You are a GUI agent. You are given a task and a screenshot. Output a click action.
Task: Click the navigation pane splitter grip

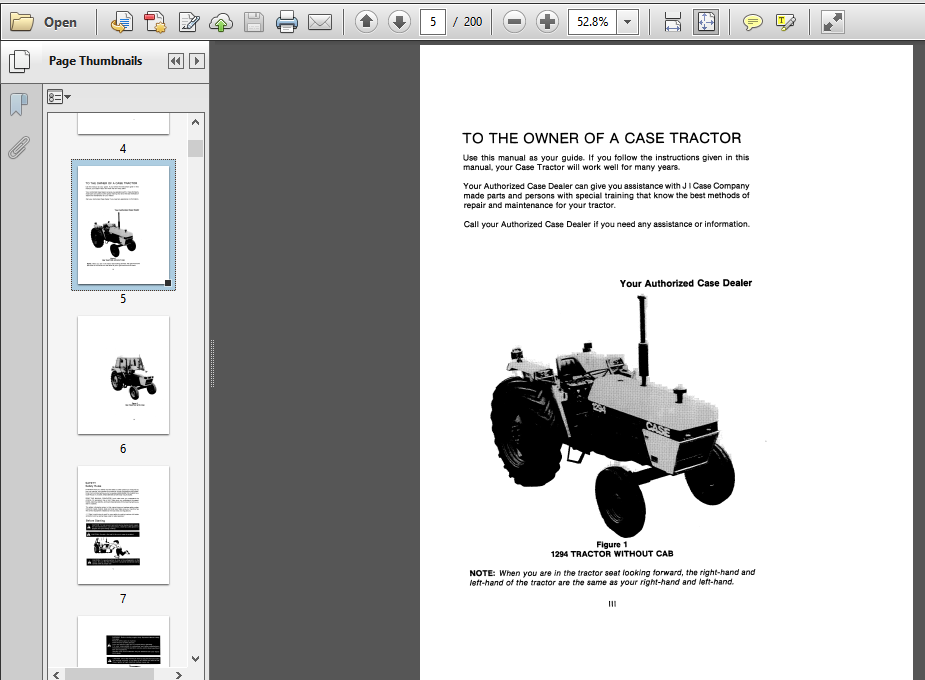coord(212,363)
